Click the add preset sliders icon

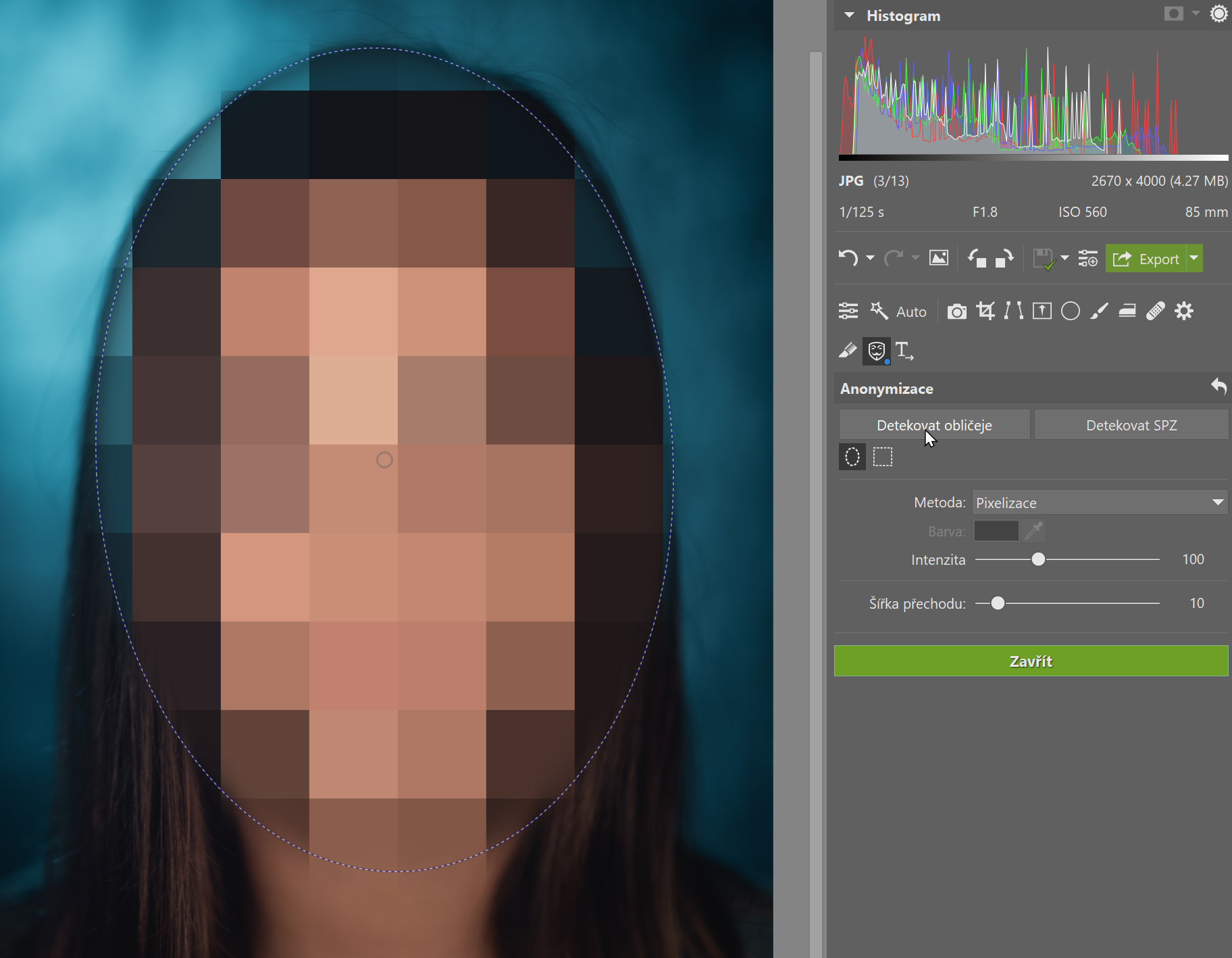click(1088, 258)
